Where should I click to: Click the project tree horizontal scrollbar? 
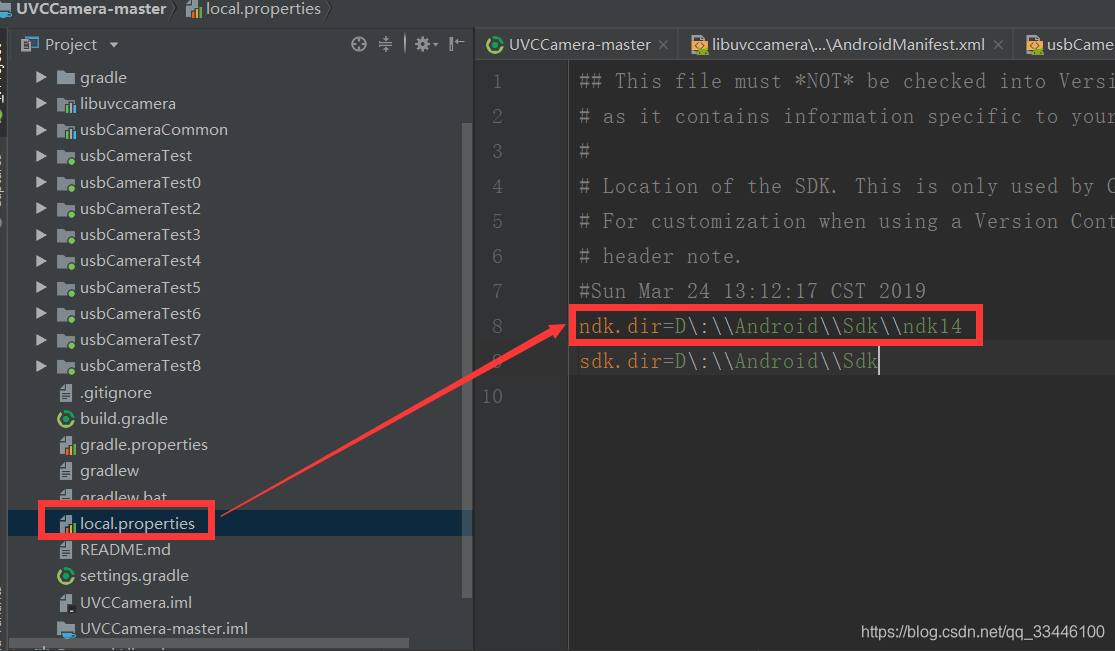(210, 643)
